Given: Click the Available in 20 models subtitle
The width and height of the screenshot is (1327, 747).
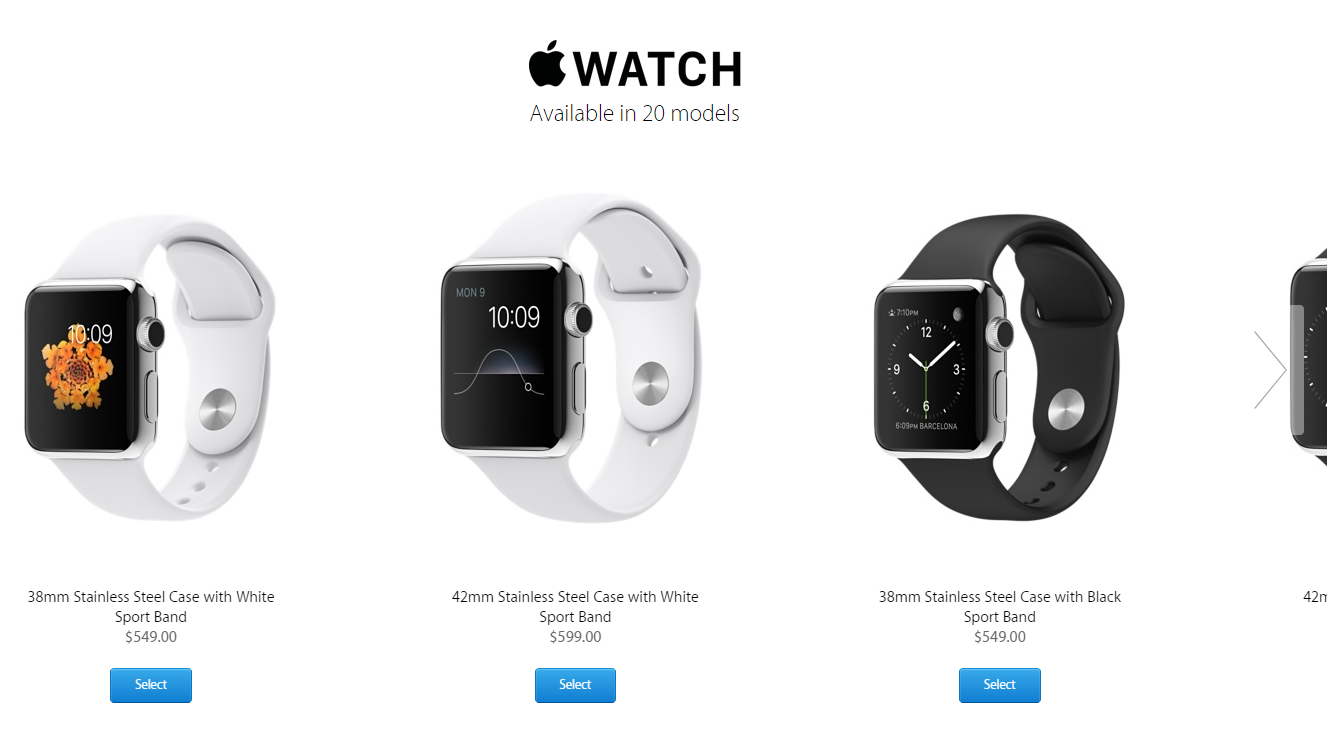Looking at the screenshot, I should (x=635, y=113).
